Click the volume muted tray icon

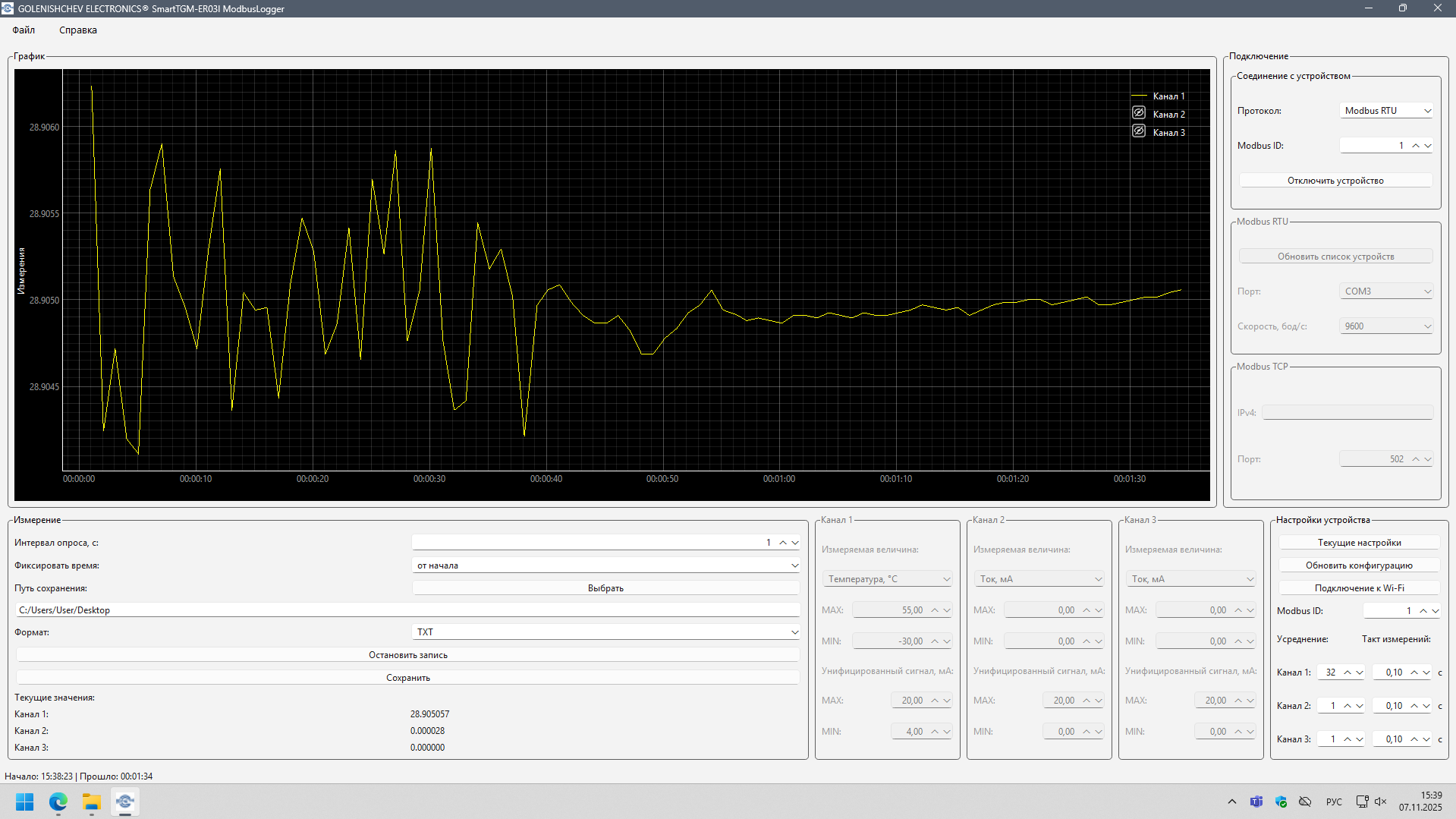pos(1380,802)
